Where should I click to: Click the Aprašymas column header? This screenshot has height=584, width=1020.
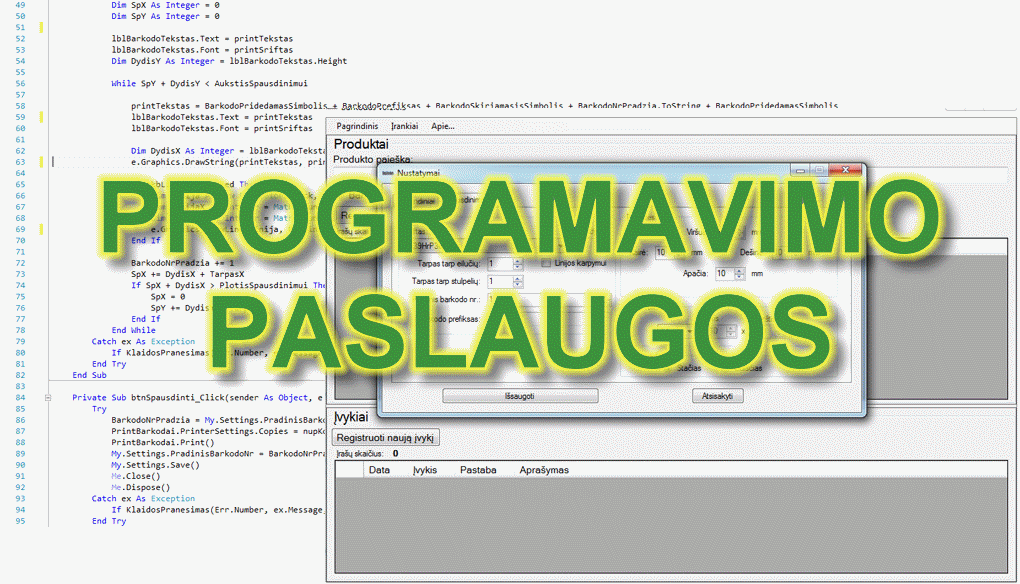click(544, 469)
